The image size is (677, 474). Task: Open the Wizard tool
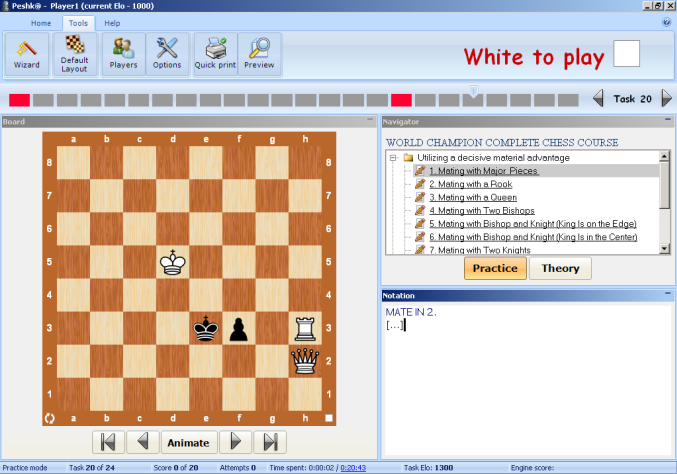point(26,55)
